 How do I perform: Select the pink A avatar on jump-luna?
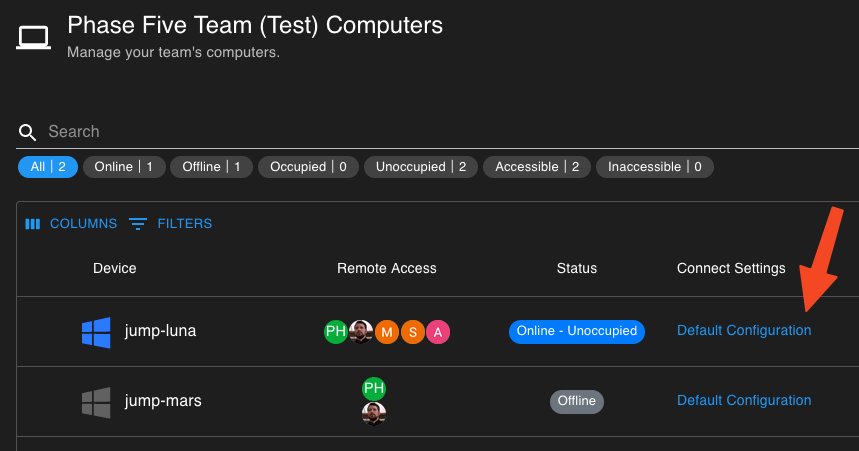tap(438, 332)
